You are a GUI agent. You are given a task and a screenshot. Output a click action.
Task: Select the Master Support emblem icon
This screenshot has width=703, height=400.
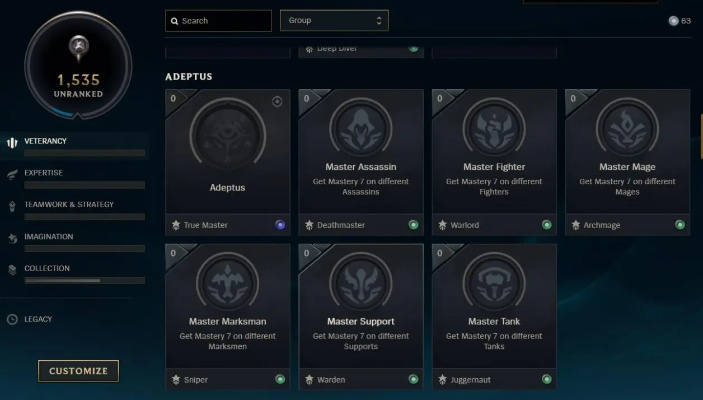(361, 282)
